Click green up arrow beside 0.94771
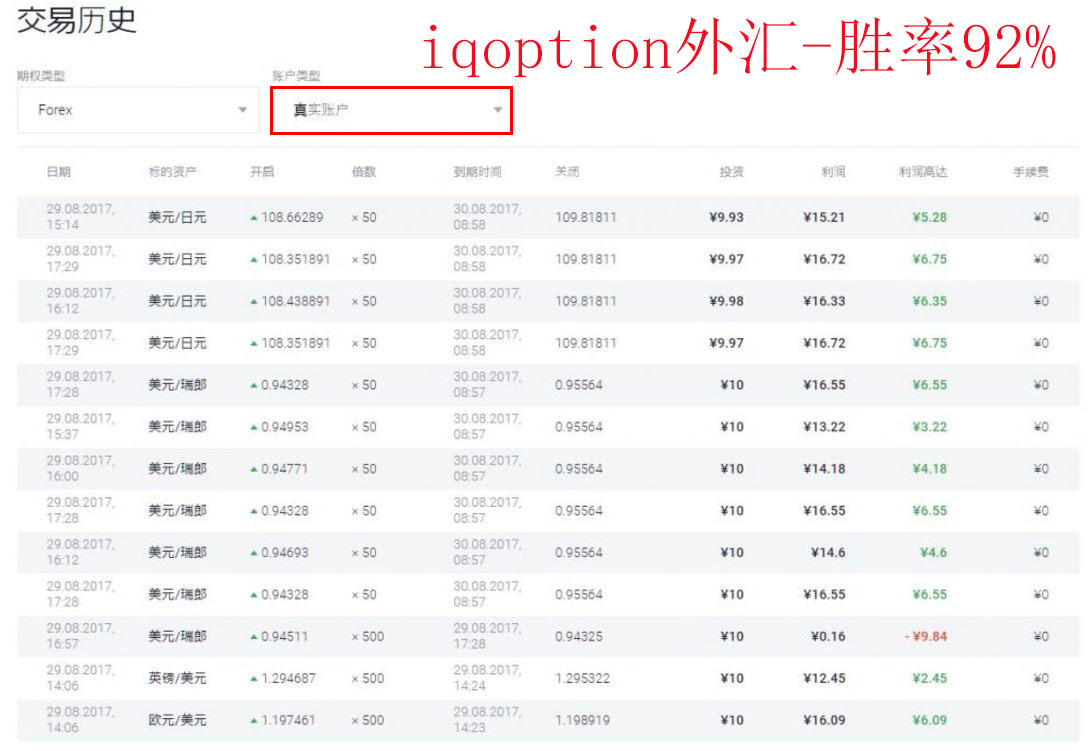Viewport: 1091px width, 751px height. pyautogui.click(x=254, y=469)
